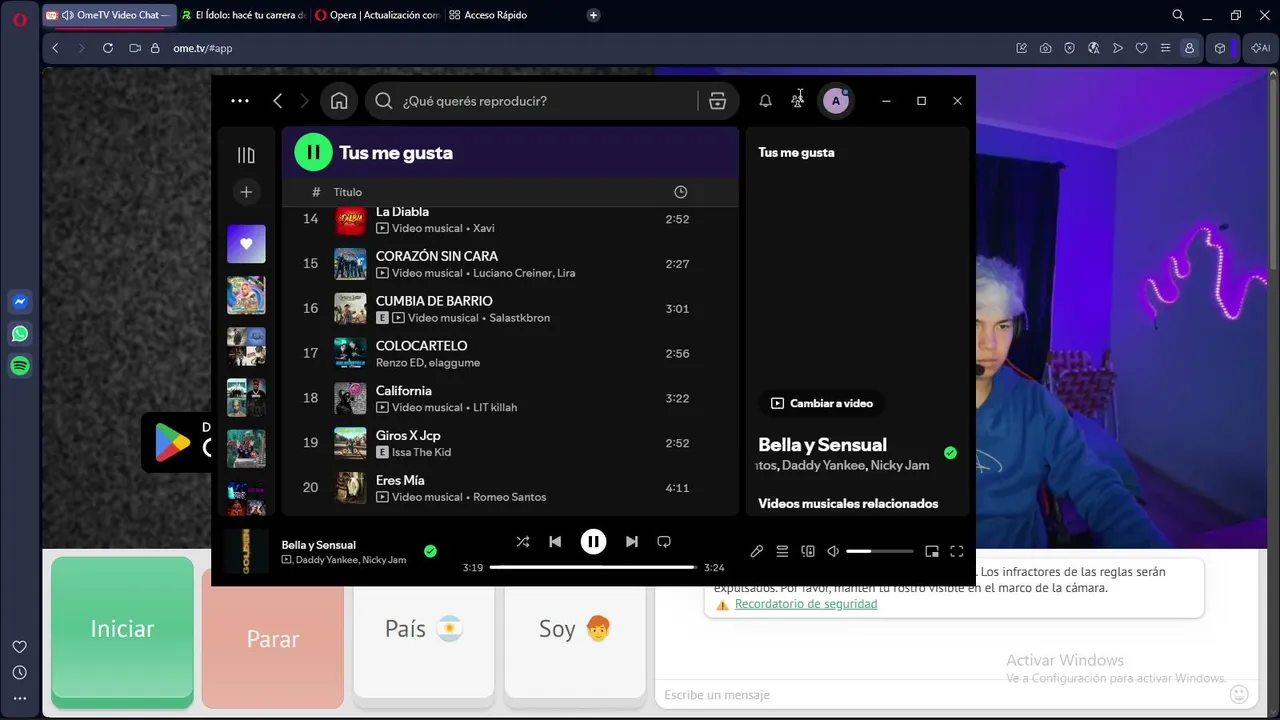Skip to next track
This screenshot has height=720, width=1280.
click(632, 542)
